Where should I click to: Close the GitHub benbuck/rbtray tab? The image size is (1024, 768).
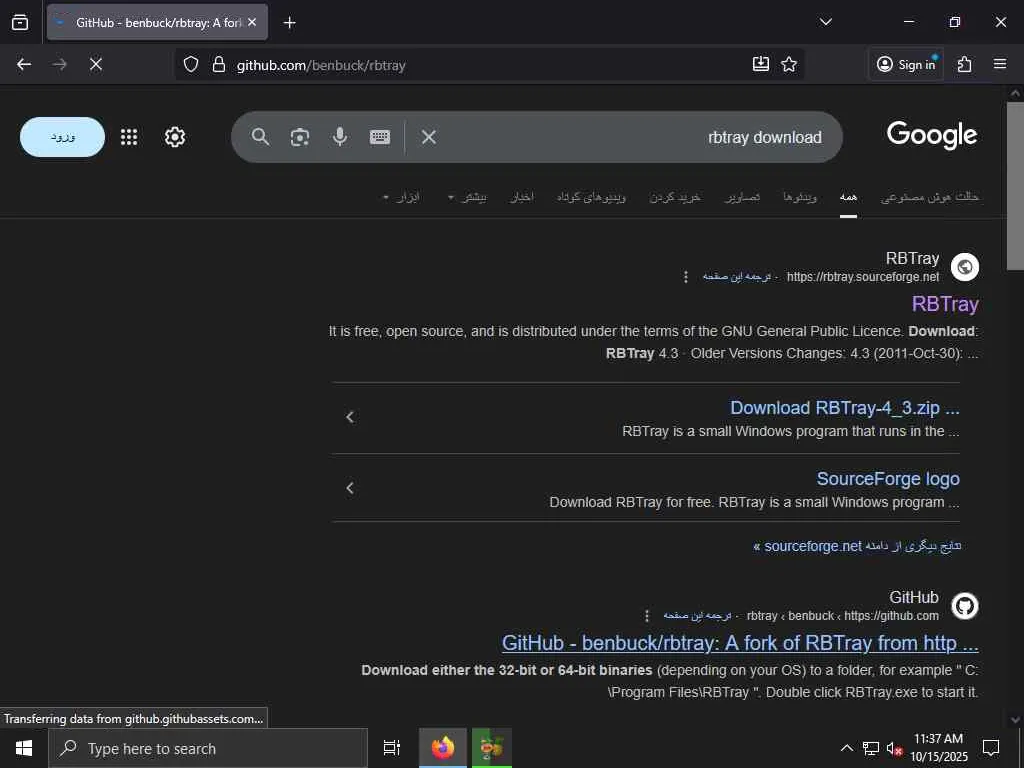tap(252, 22)
